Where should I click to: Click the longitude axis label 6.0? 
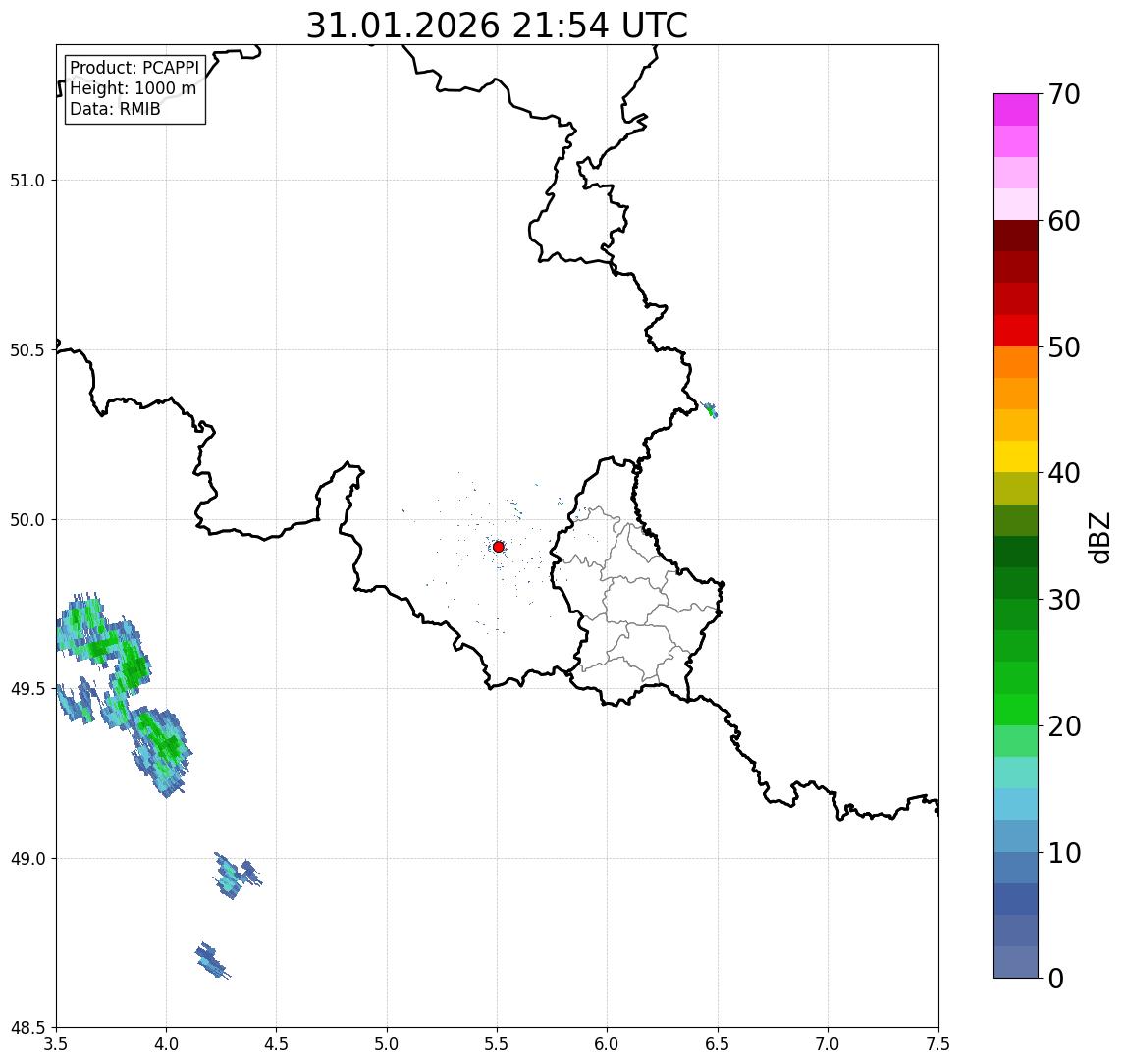608,1044
